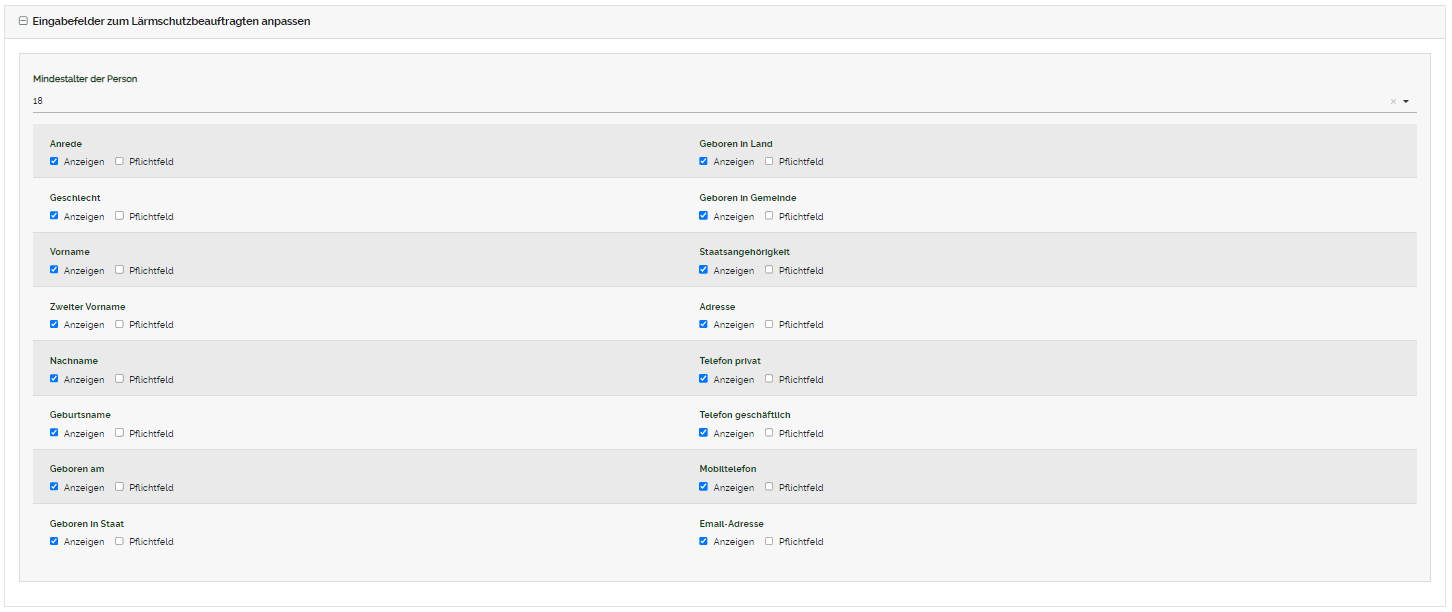Screen dimensions: 1452x612
Task: Enable Pflichtfeld for Telefon privat
Action: pyautogui.click(x=769, y=379)
